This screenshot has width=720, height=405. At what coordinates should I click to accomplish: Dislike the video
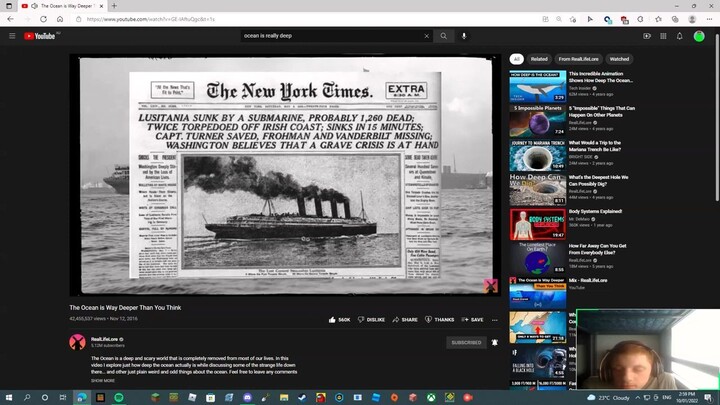(371, 320)
